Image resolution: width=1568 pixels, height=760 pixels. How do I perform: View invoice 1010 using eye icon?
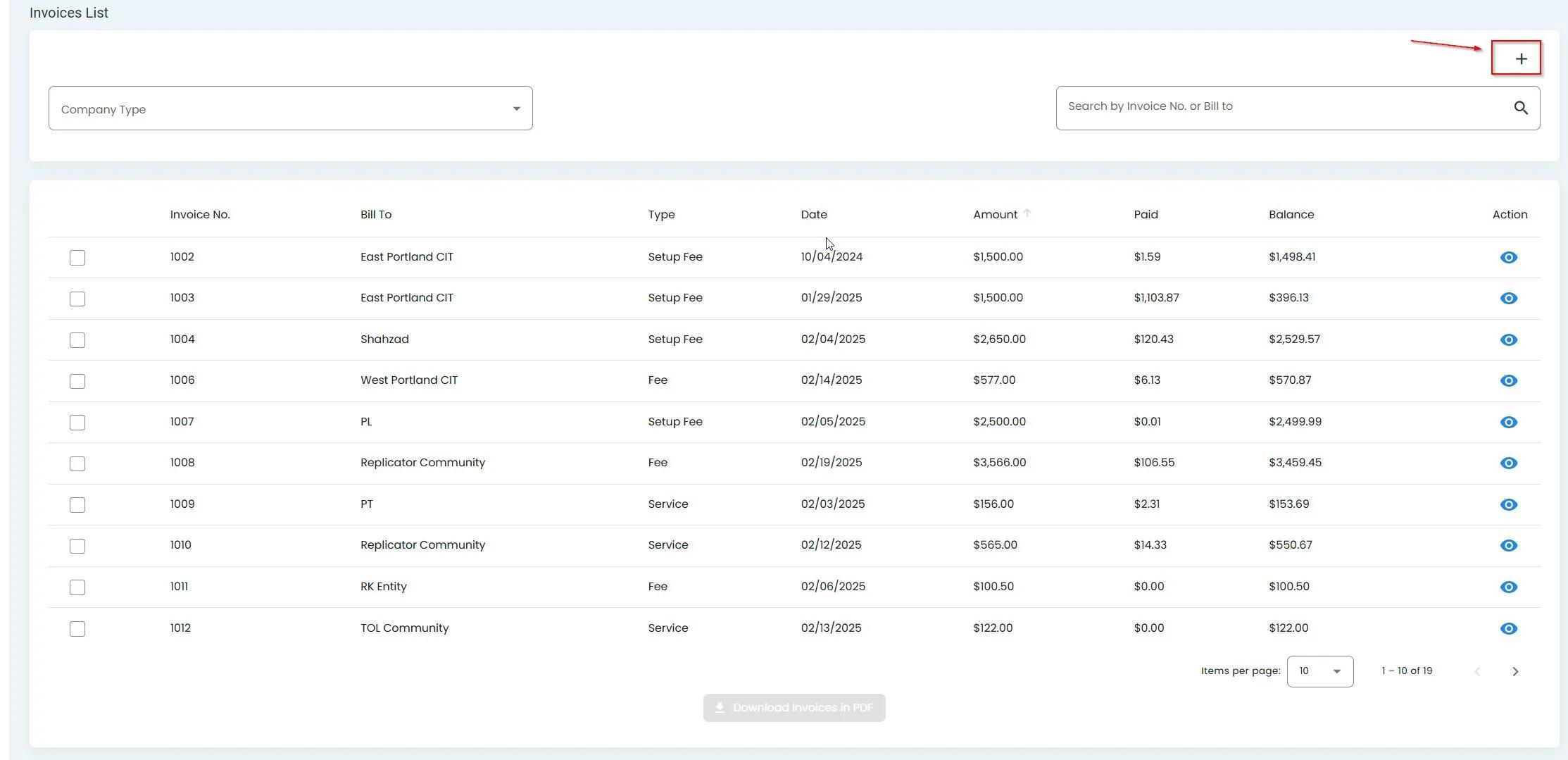[x=1508, y=546]
